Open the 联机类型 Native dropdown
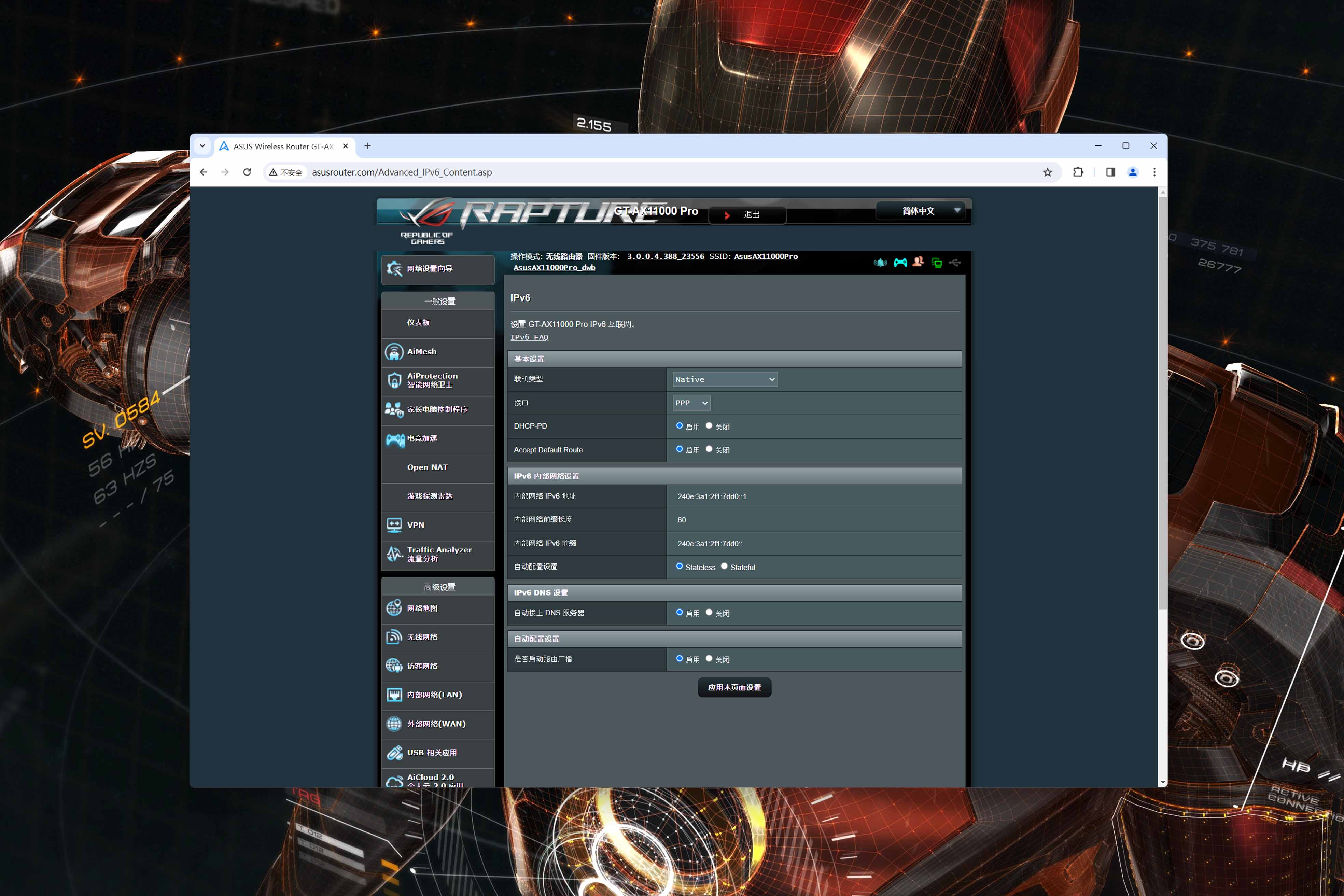This screenshot has height=896, width=1344. pos(725,379)
